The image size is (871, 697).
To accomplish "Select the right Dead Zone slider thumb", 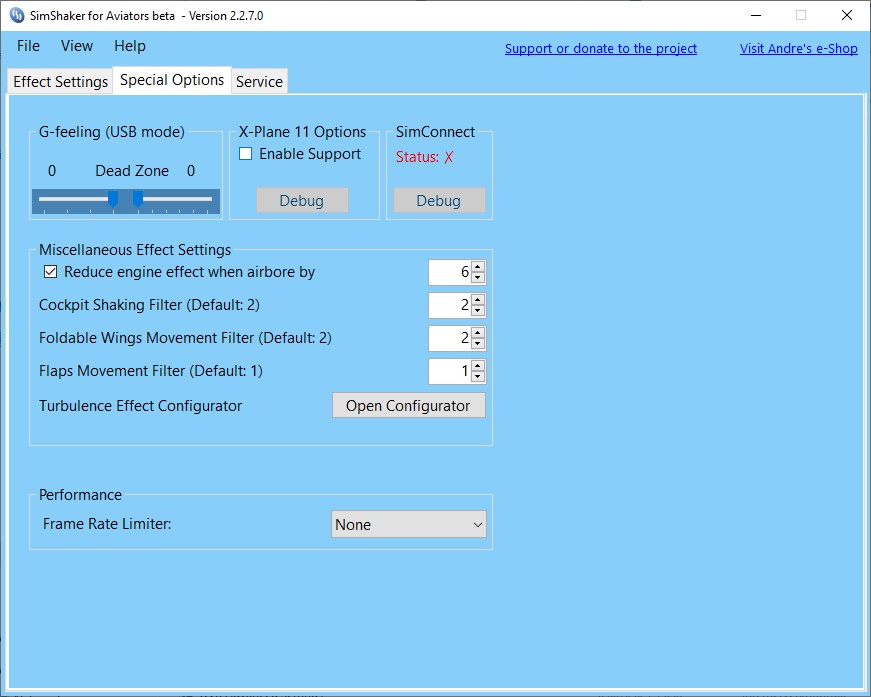I will point(139,200).
